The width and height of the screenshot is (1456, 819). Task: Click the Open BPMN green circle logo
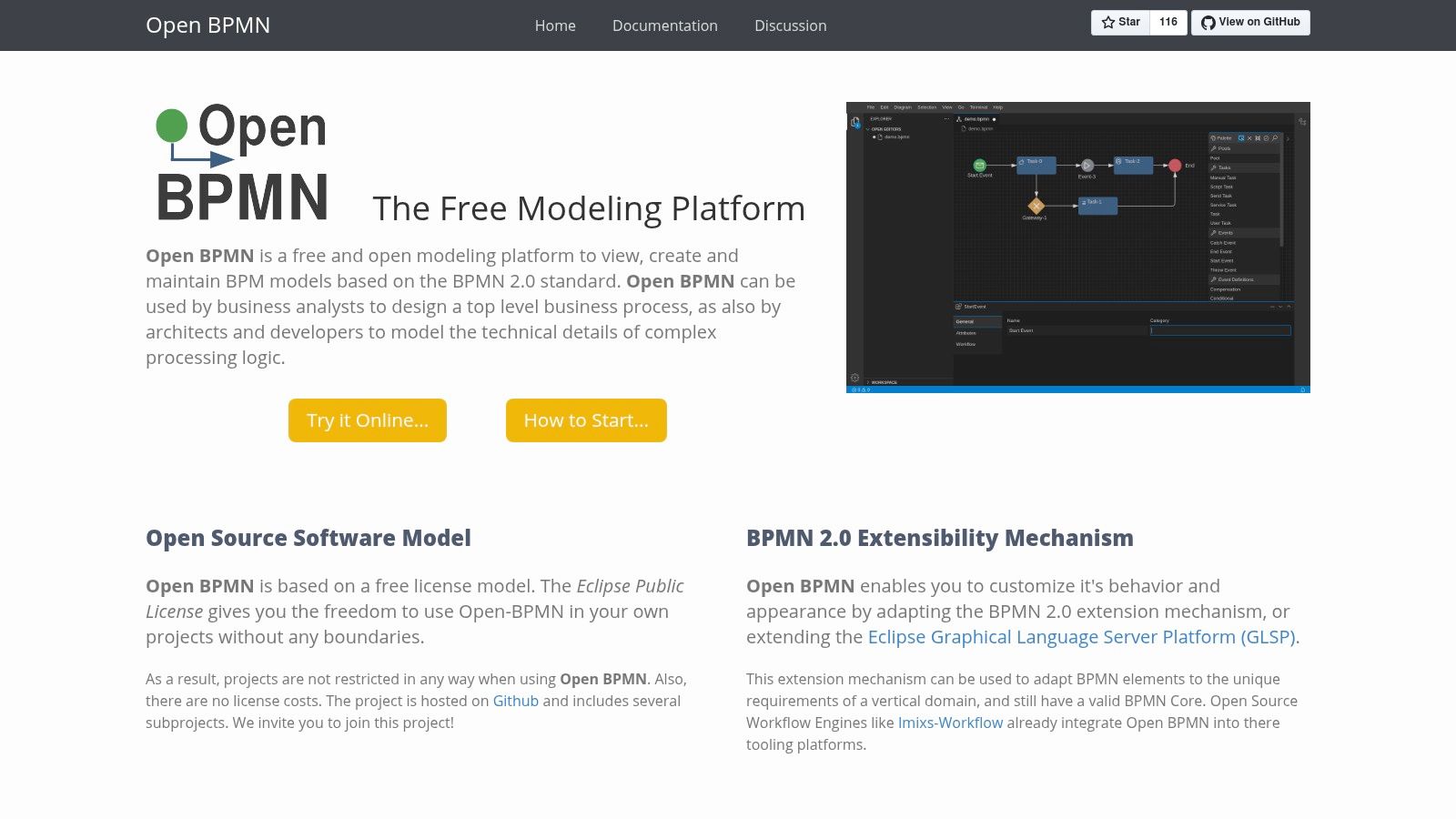(170, 123)
